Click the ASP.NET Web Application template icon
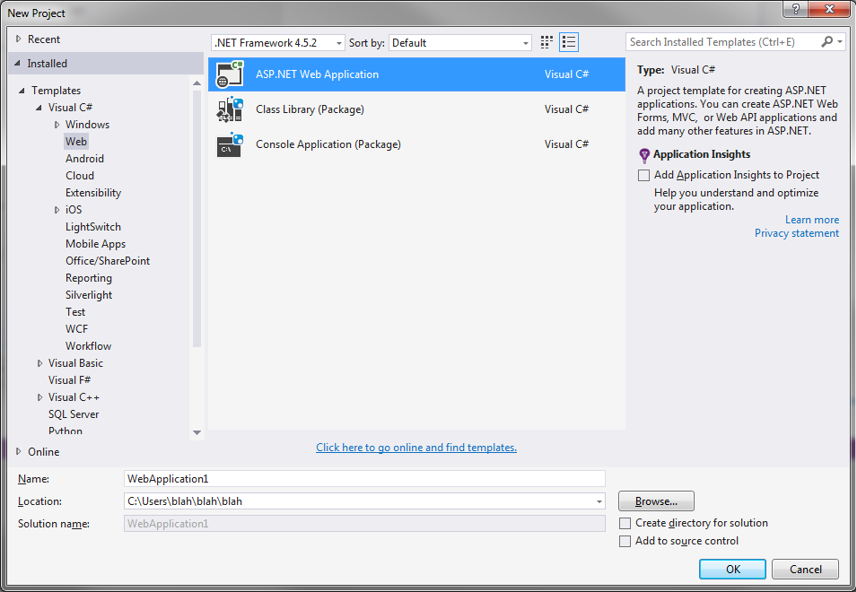The image size is (856, 592). (230, 74)
